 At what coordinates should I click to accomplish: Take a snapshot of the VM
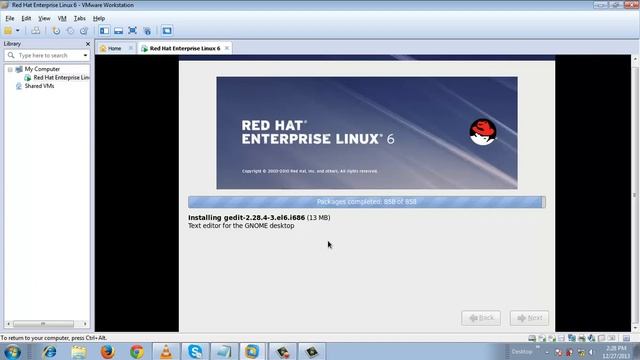(56, 31)
